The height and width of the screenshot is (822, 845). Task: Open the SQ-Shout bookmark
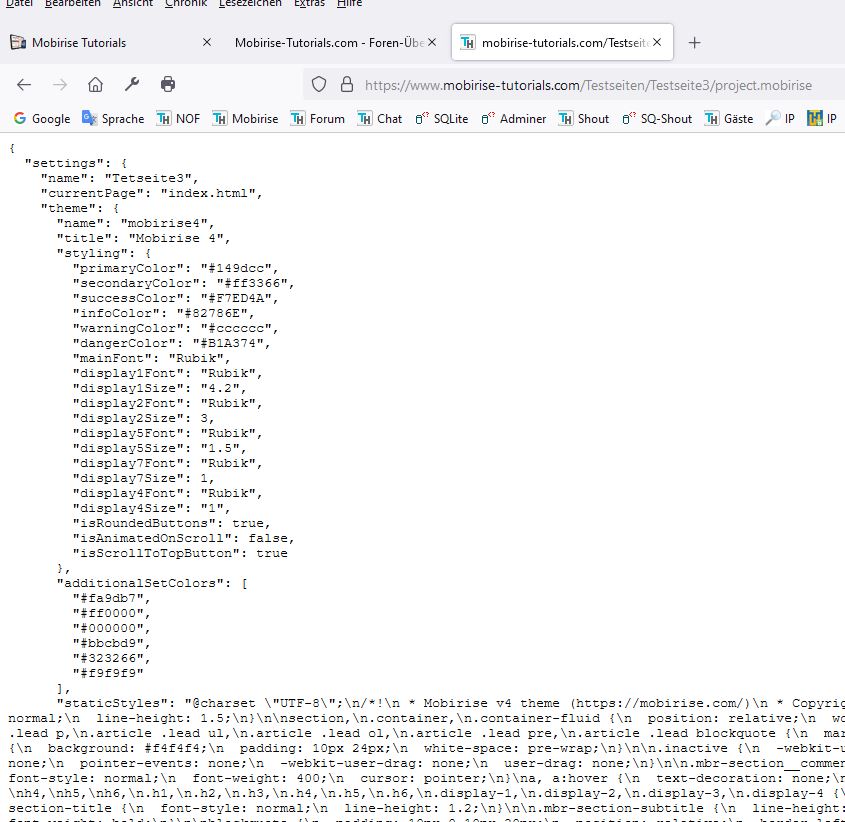click(657, 118)
